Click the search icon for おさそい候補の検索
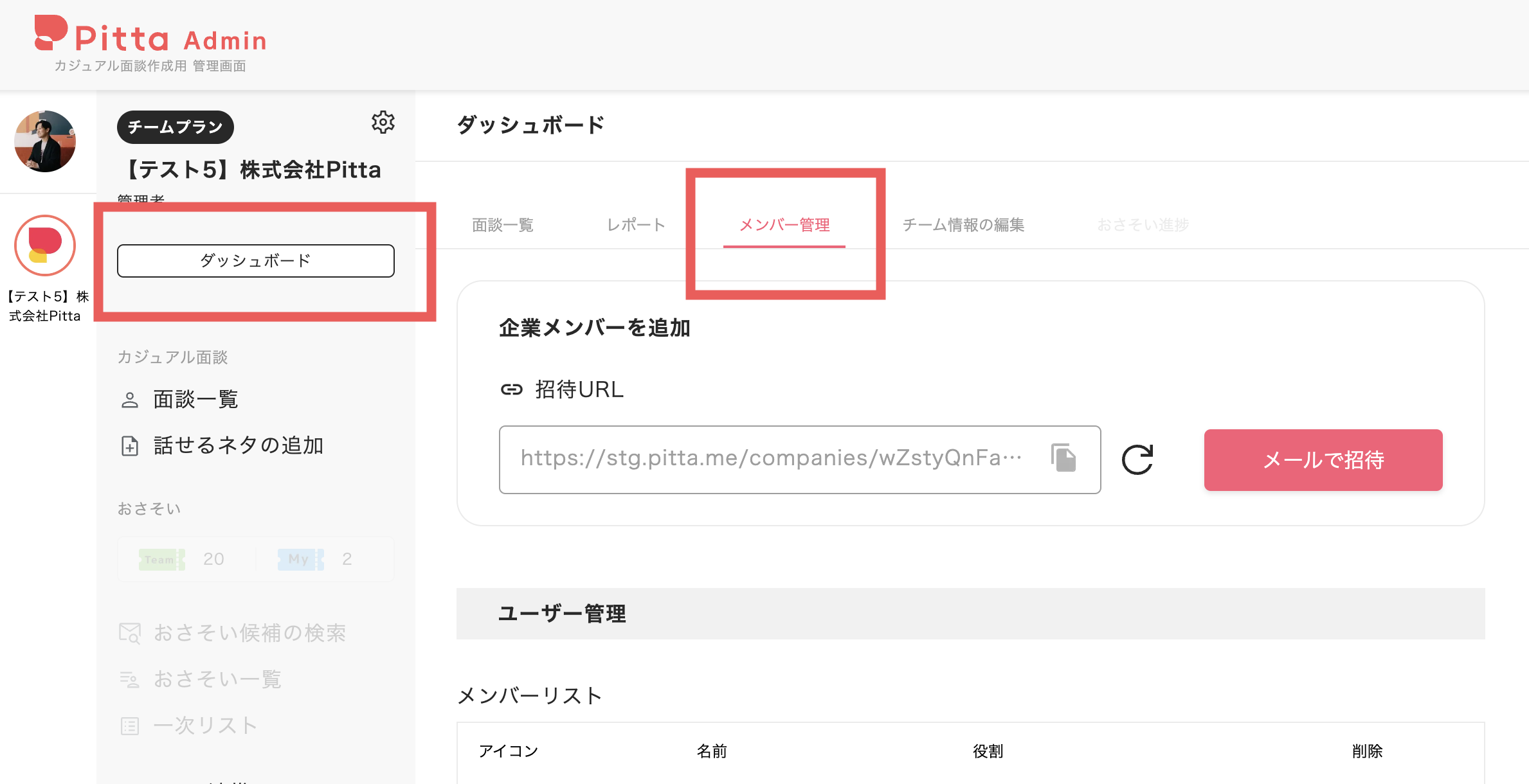 coord(129,633)
